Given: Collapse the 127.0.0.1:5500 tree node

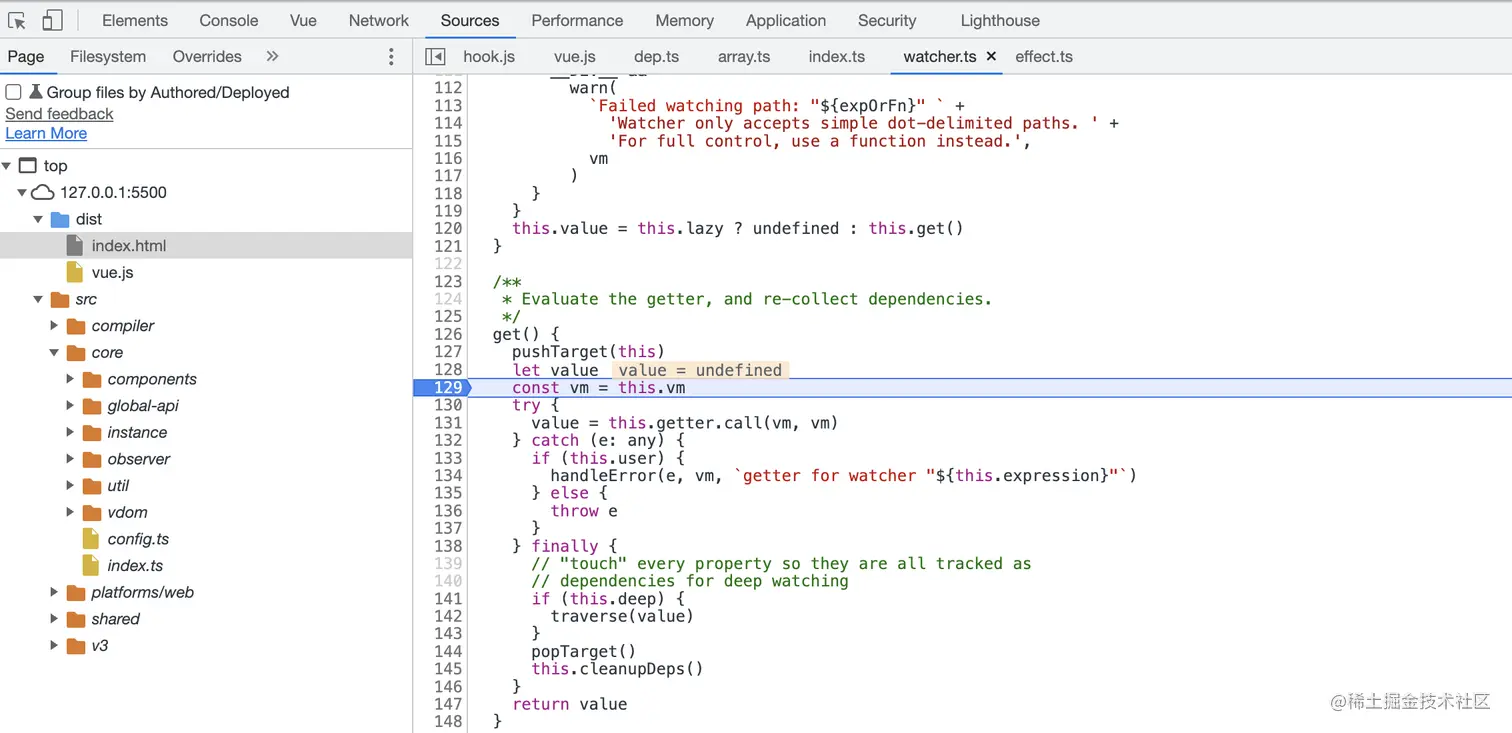Looking at the screenshot, I should coord(22,192).
